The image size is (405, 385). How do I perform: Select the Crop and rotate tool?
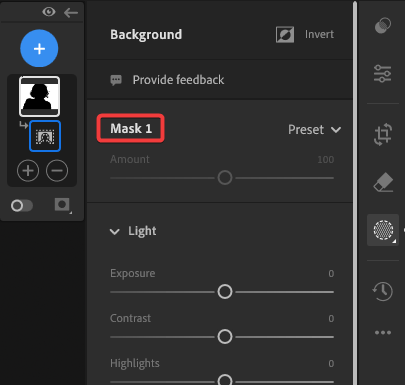pyautogui.click(x=383, y=135)
